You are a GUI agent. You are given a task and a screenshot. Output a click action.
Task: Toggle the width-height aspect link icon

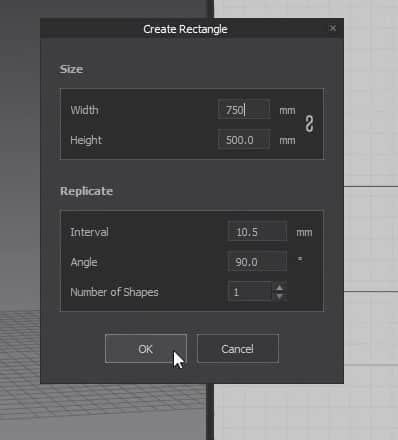click(x=309, y=124)
